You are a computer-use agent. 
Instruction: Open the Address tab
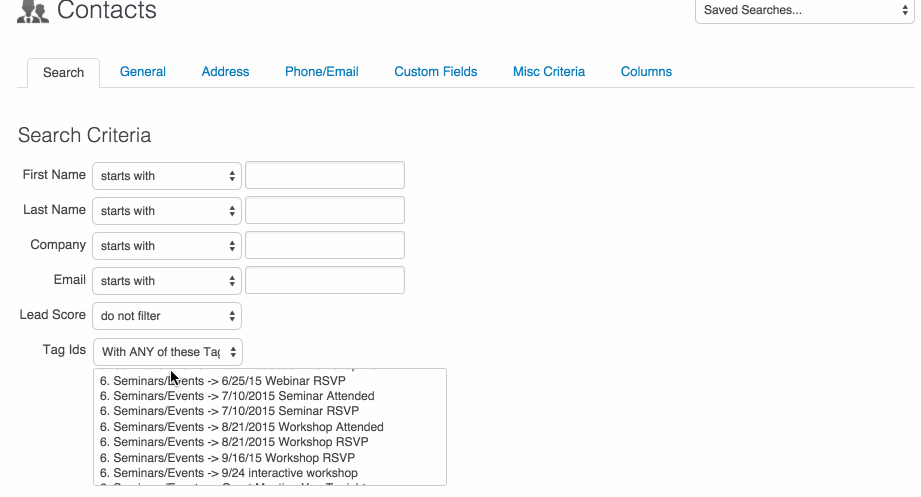(226, 72)
